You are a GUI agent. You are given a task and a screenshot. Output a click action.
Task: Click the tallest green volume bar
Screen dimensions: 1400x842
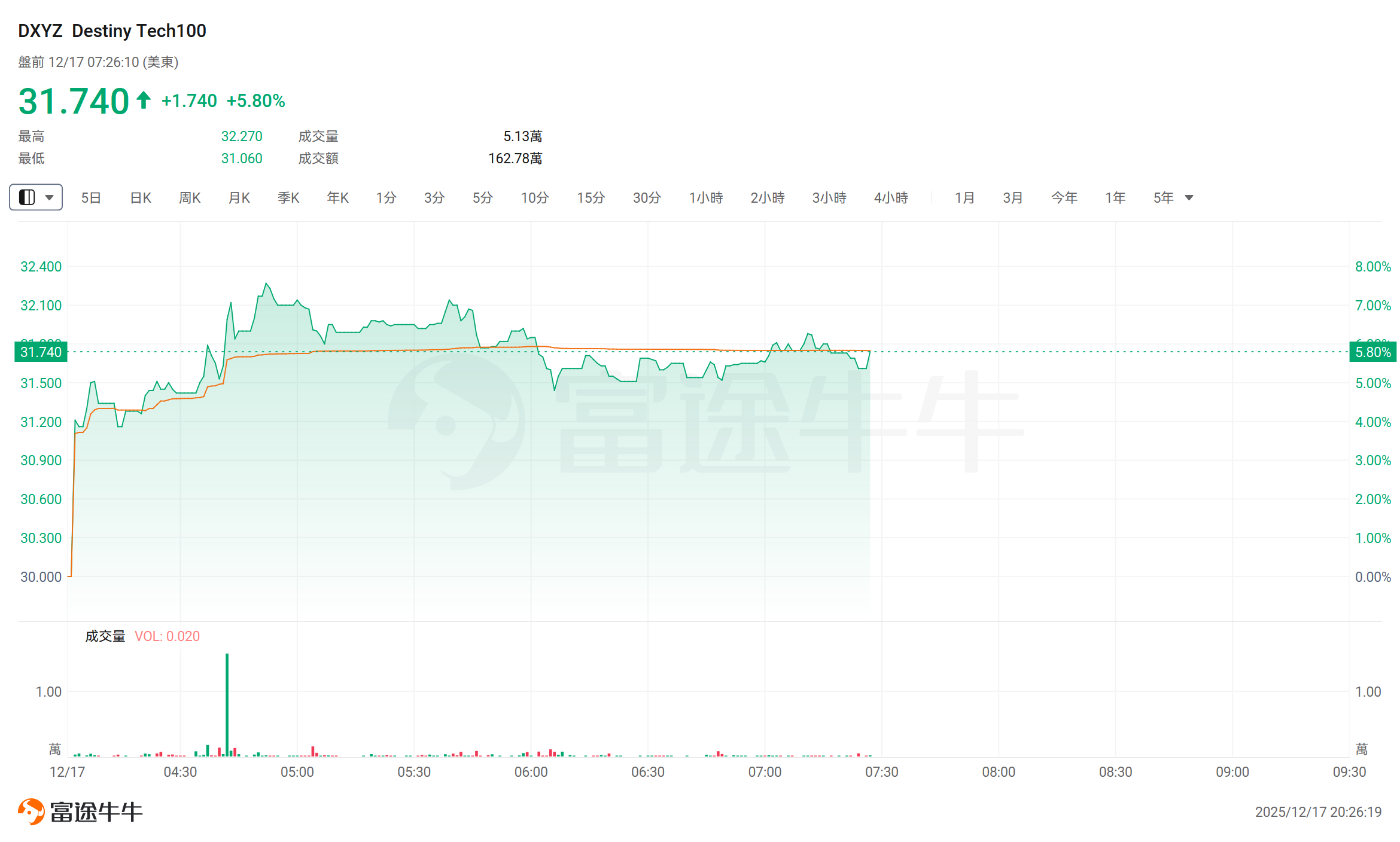click(x=227, y=704)
